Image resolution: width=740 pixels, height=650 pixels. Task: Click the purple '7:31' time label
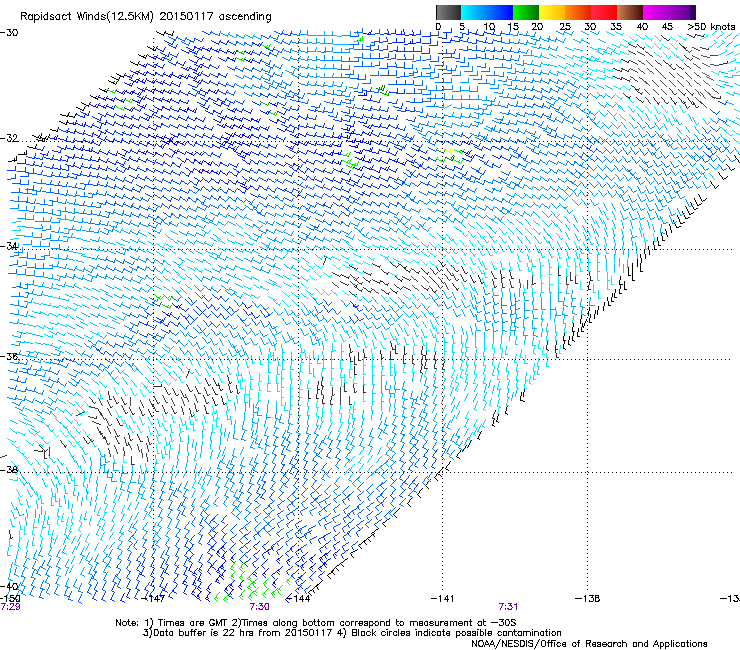pyautogui.click(x=508, y=607)
